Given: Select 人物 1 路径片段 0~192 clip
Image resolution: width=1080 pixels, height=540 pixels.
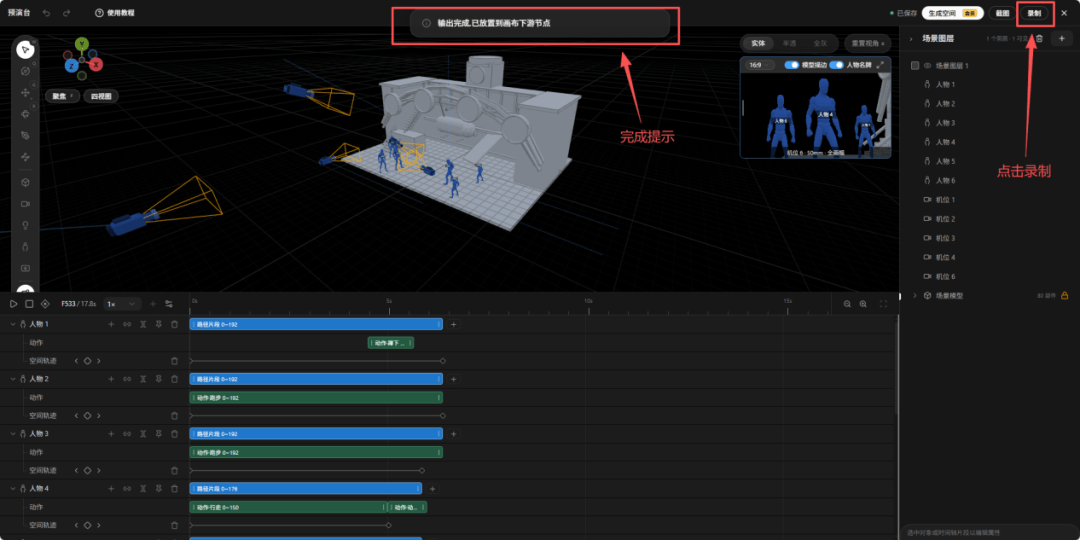Looking at the screenshot, I should [316, 324].
